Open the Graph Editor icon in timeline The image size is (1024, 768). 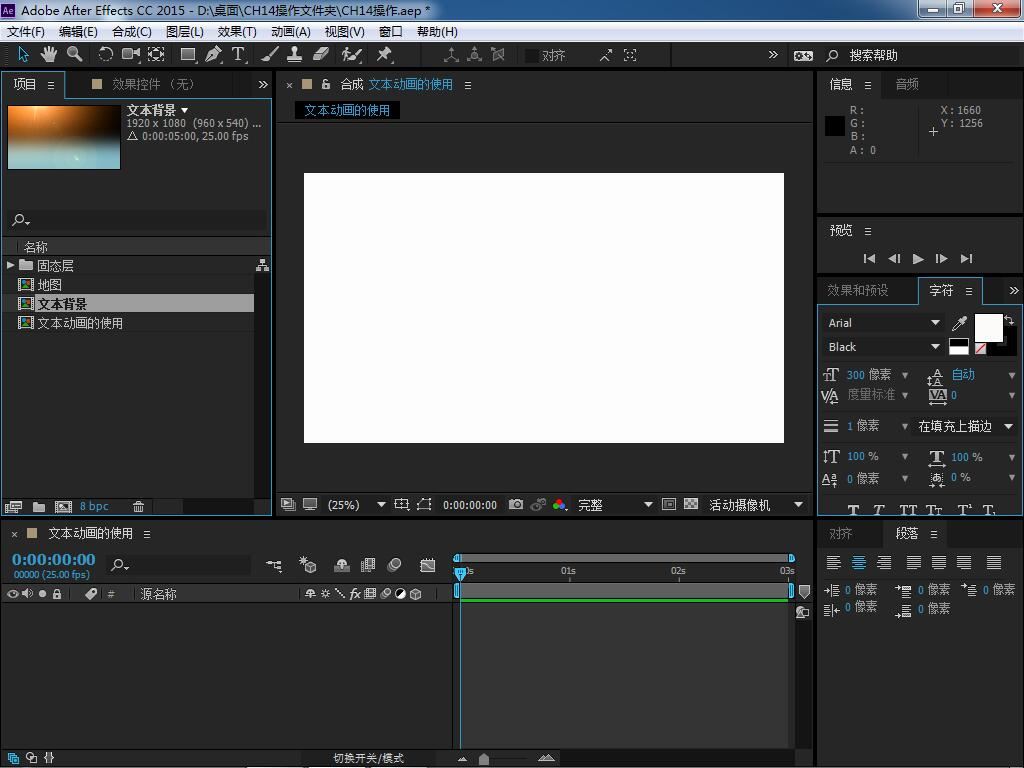pos(428,565)
